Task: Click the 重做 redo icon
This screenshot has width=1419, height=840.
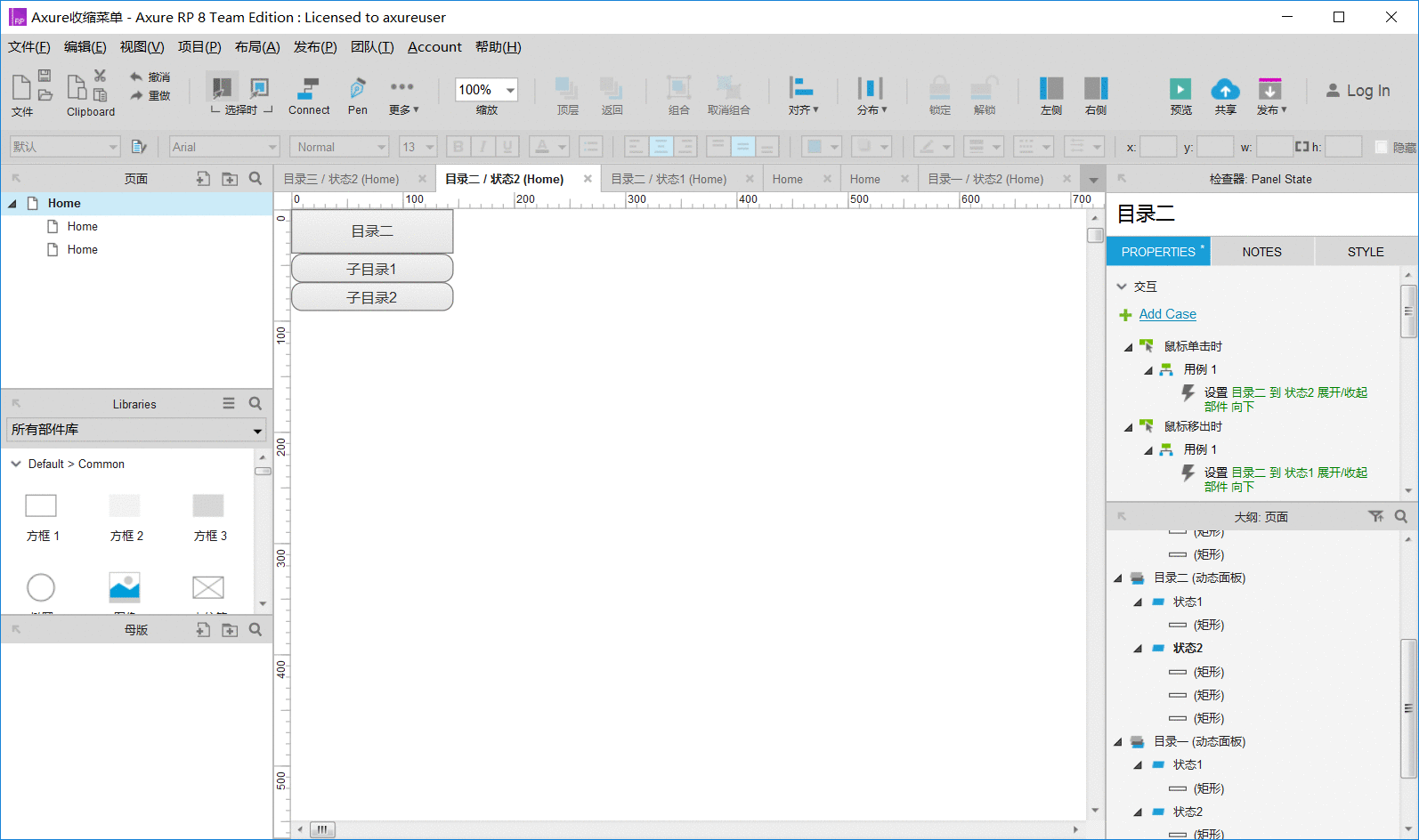Action: pos(136,95)
